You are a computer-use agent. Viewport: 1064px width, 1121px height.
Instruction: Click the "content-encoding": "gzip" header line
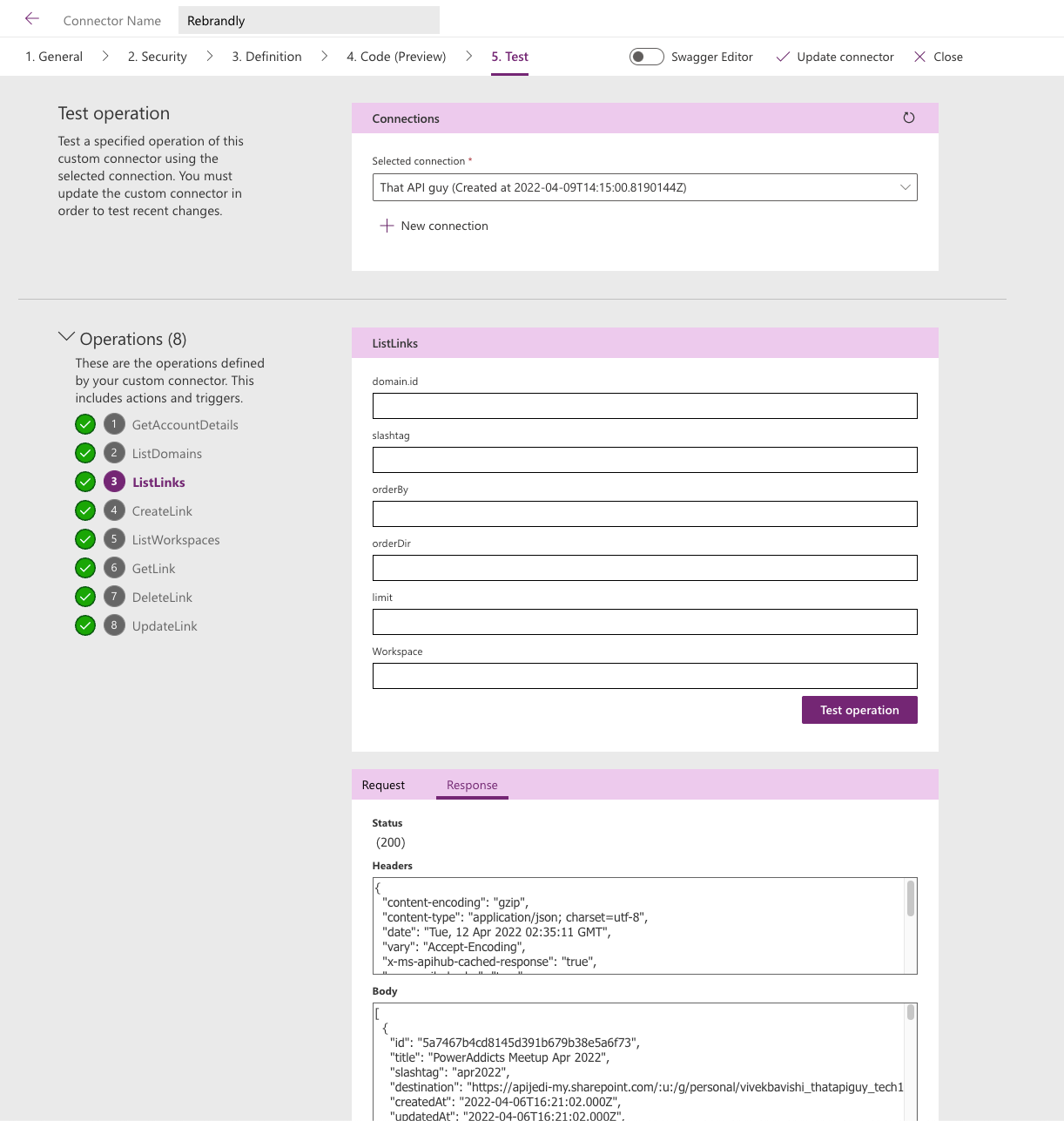point(455,902)
